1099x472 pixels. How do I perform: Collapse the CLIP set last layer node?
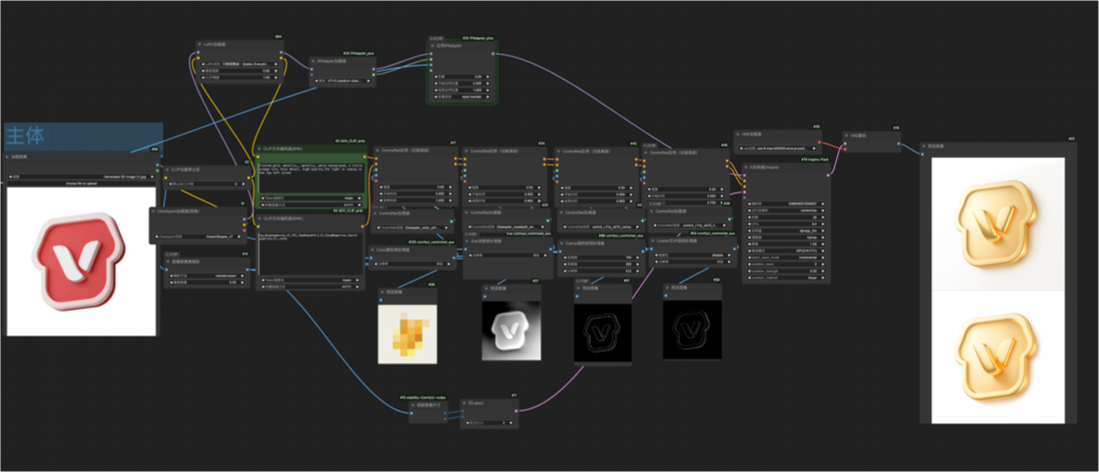(167, 170)
